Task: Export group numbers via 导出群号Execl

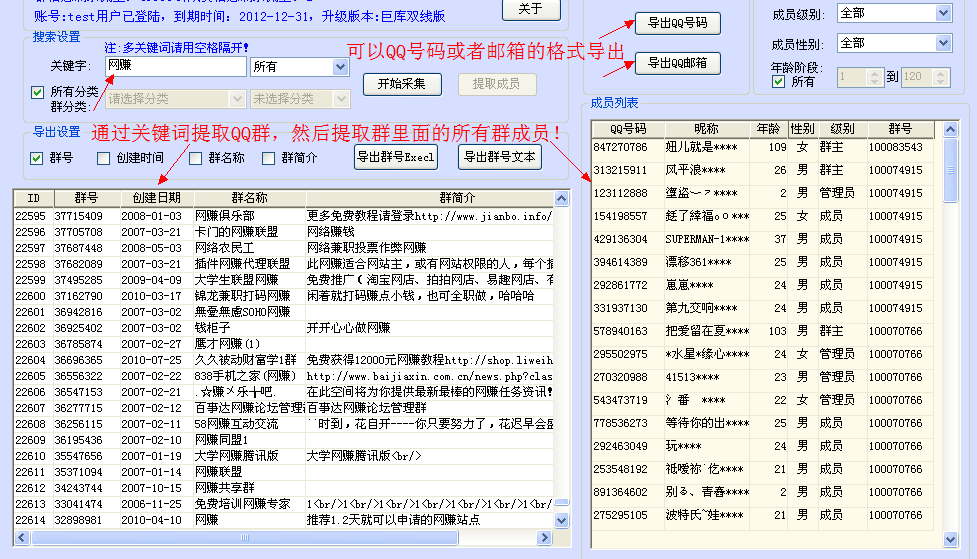Action: point(396,157)
